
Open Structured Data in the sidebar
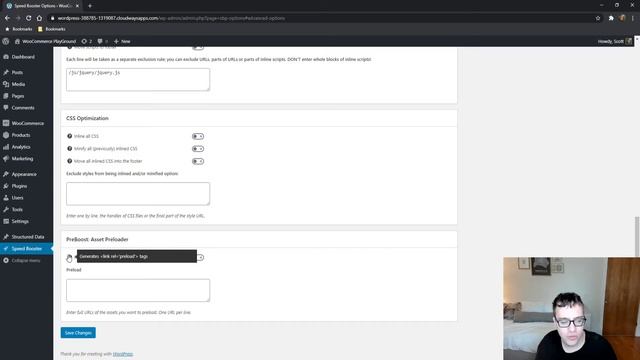pos(27,237)
